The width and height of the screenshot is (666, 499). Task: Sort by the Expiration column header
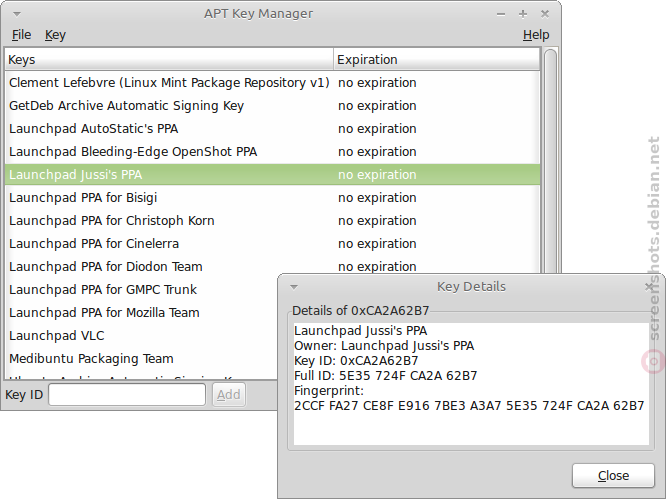437,59
